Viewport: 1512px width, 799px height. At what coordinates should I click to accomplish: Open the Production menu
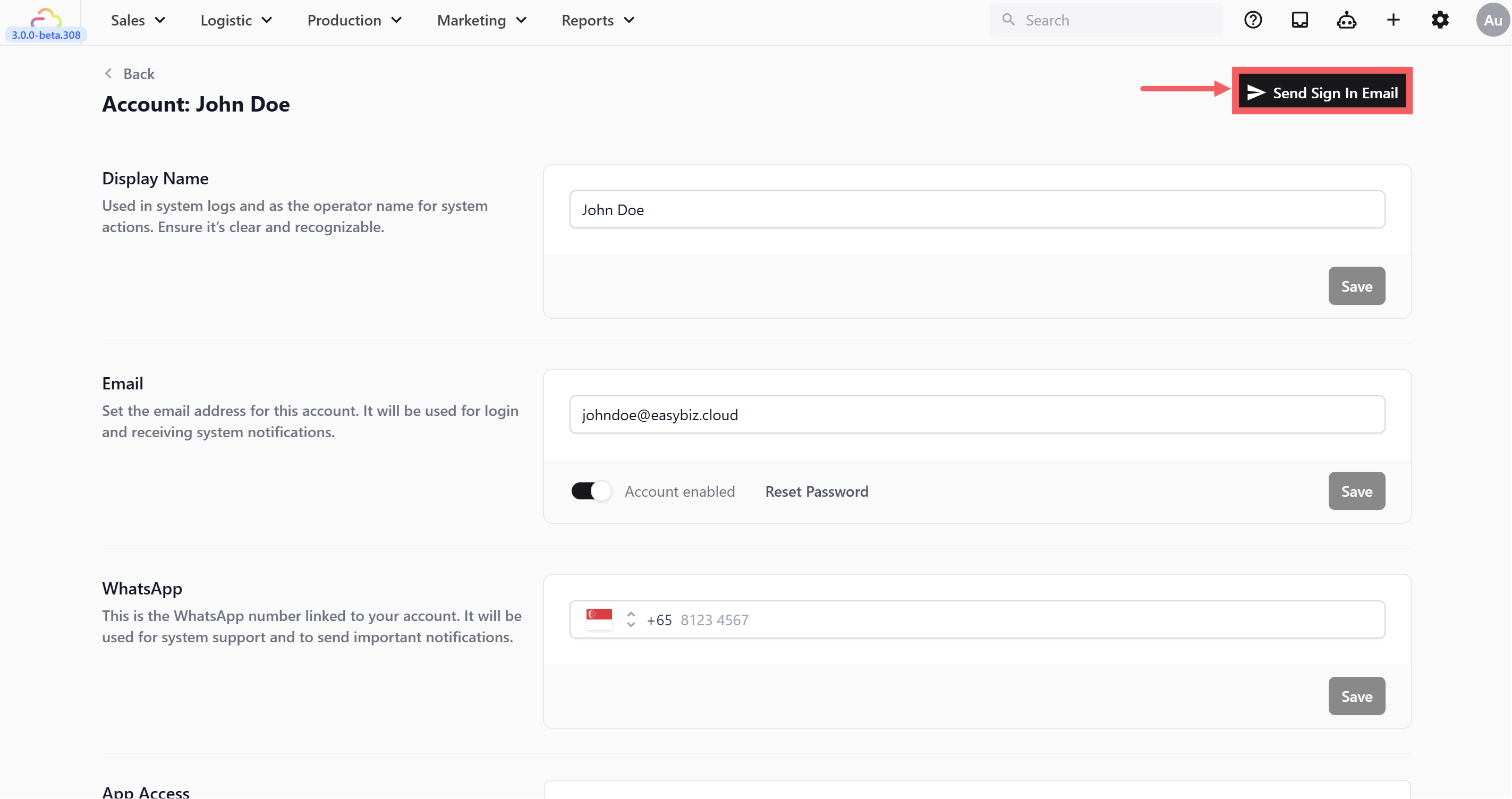[x=354, y=20]
